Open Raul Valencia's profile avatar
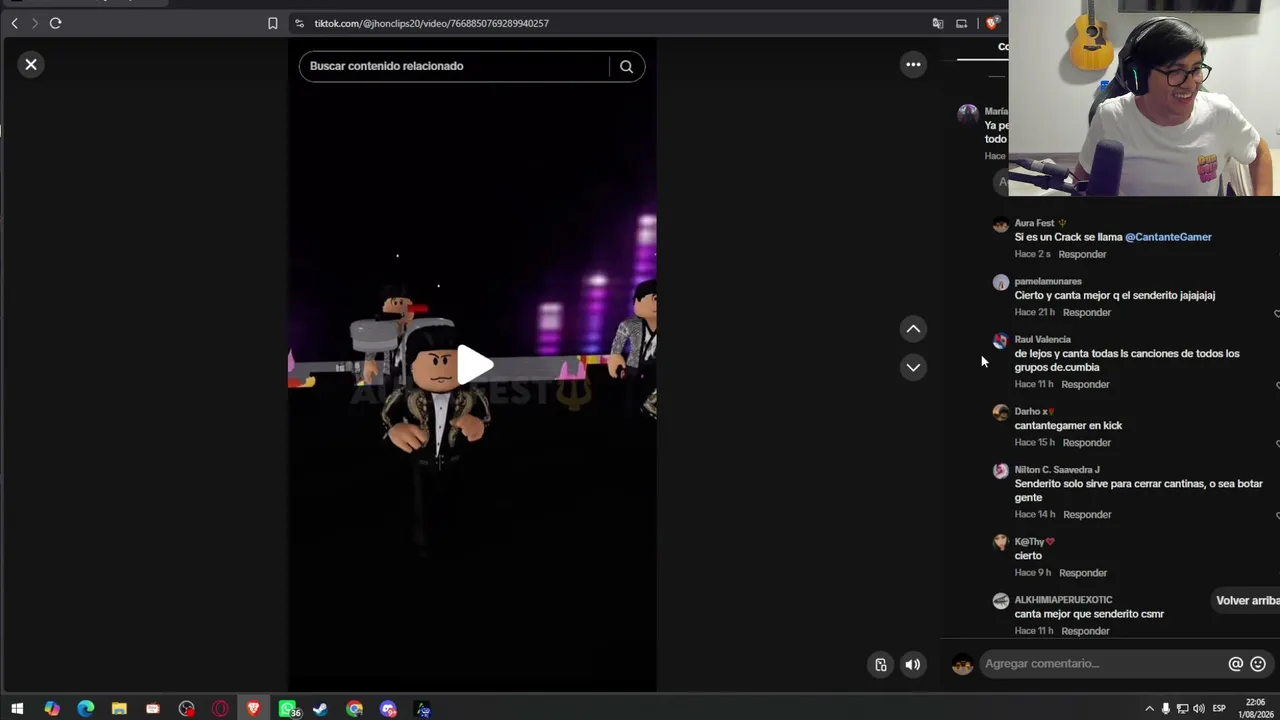This screenshot has height=720, width=1280. [x=1000, y=341]
